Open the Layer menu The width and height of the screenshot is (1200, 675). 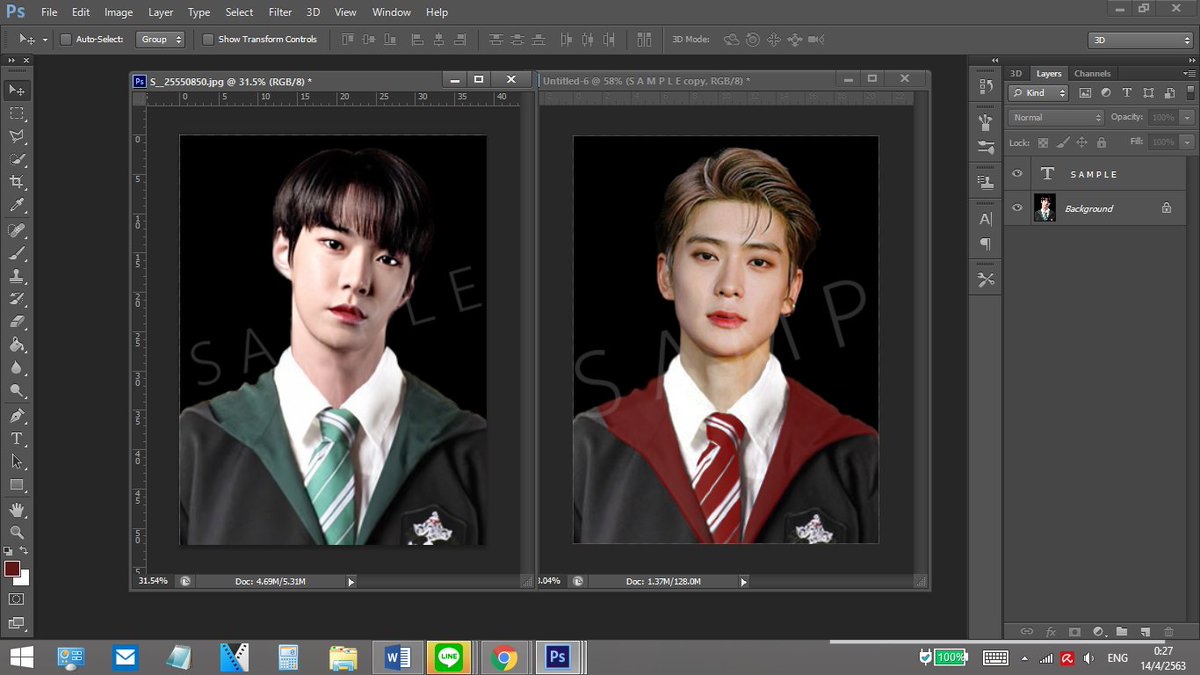[160, 12]
